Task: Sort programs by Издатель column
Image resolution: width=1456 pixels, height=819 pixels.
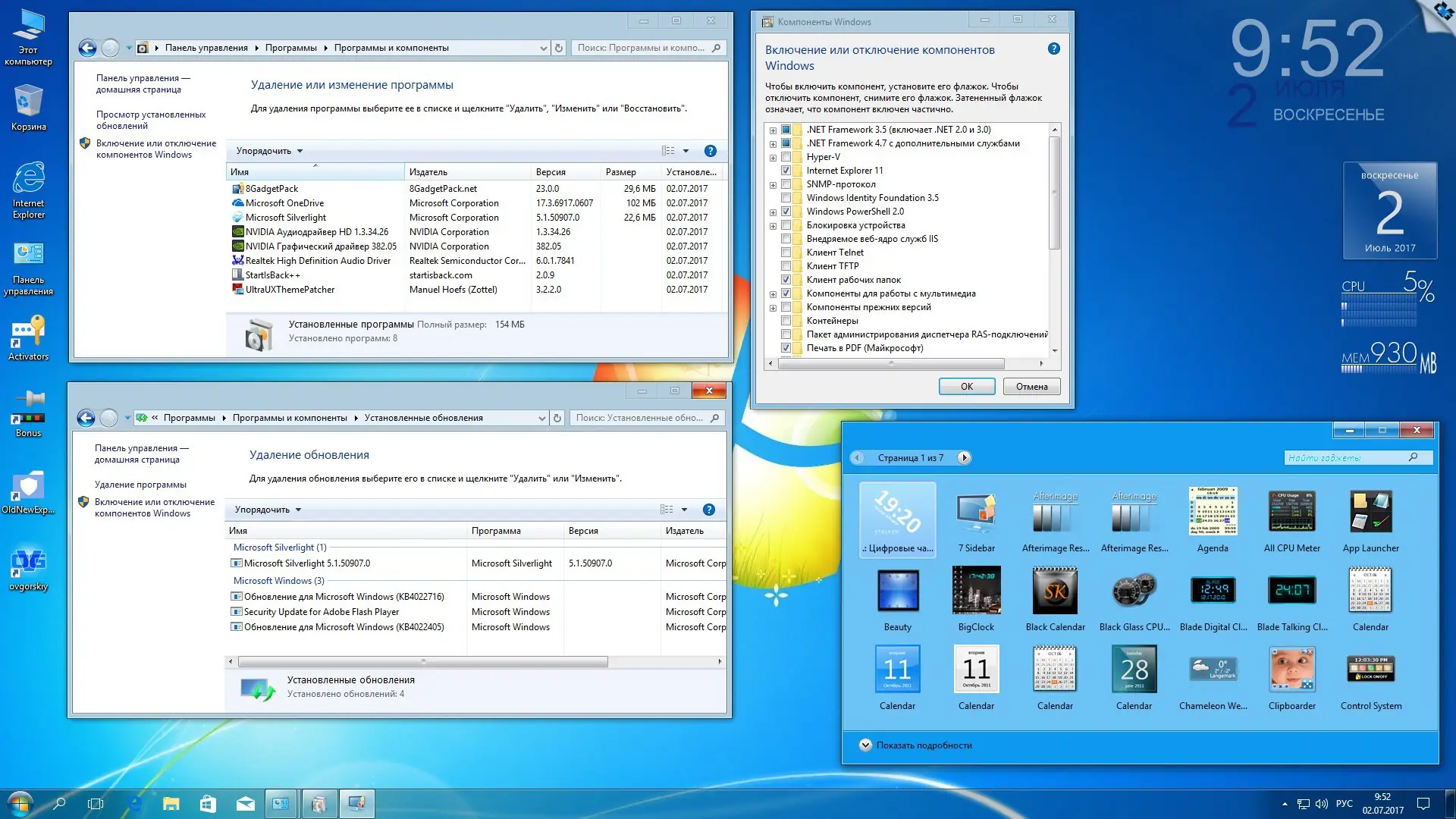Action: click(428, 172)
